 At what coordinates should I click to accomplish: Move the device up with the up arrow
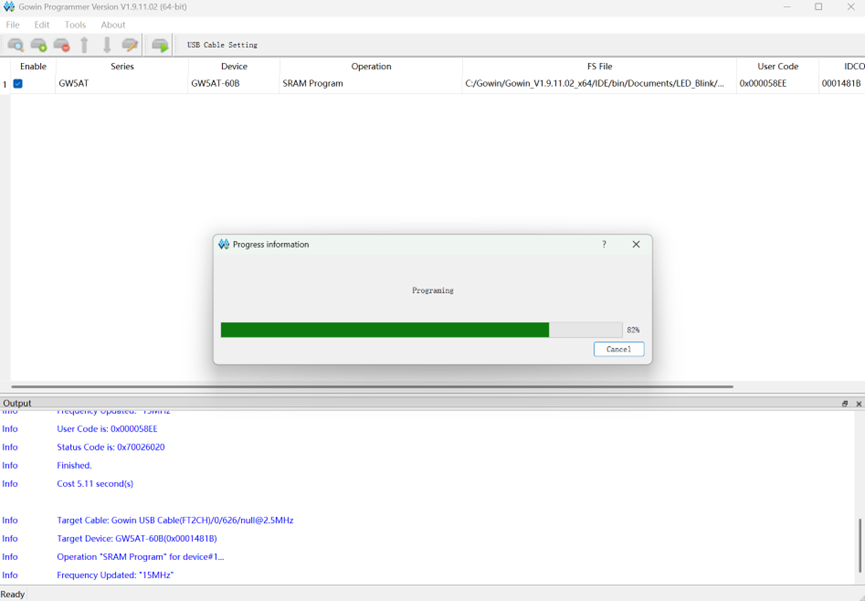[x=84, y=45]
